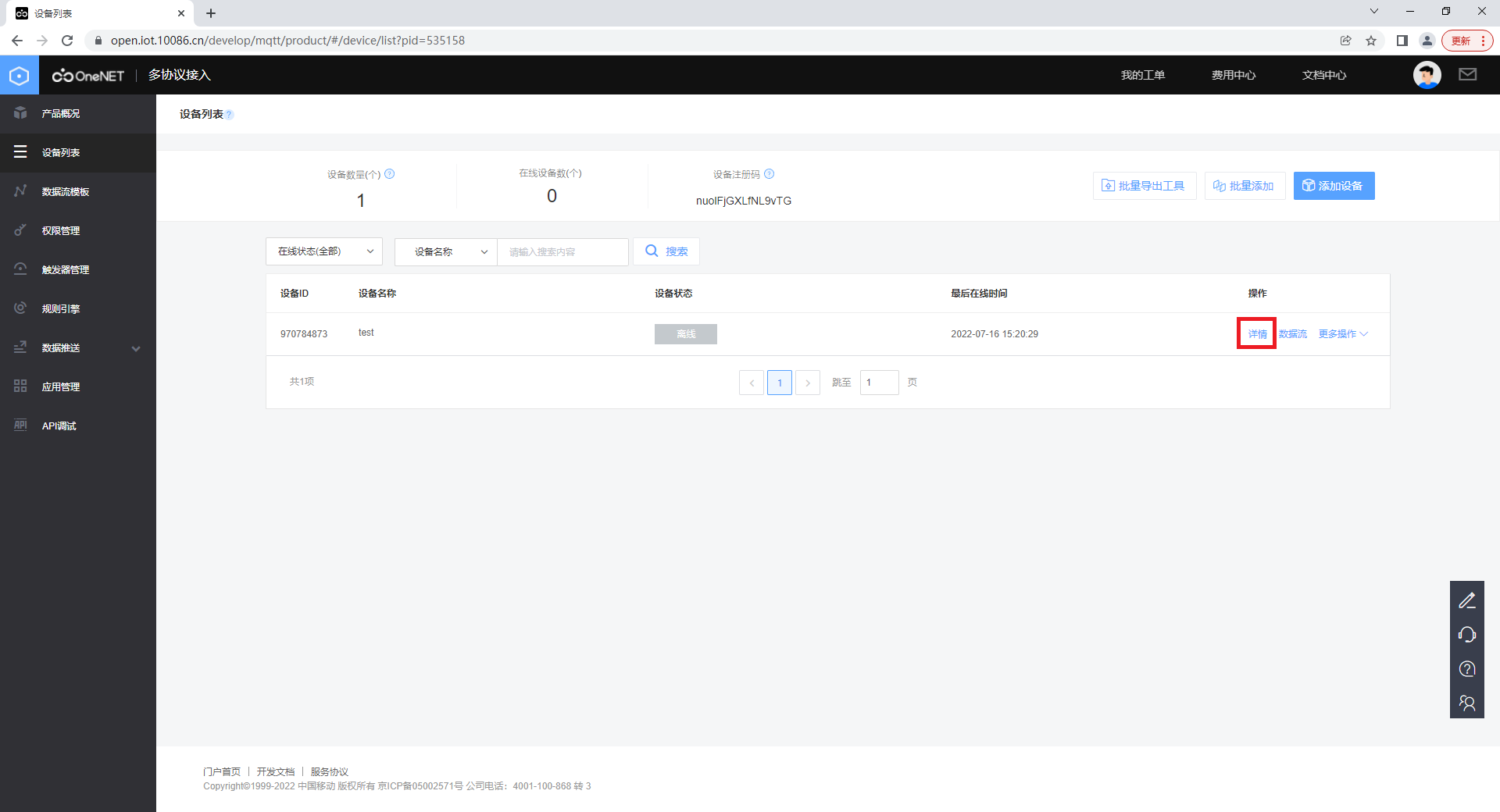Click the blue Add Device button
The height and width of the screenshot is (812, 1500).
point(1334,186)
